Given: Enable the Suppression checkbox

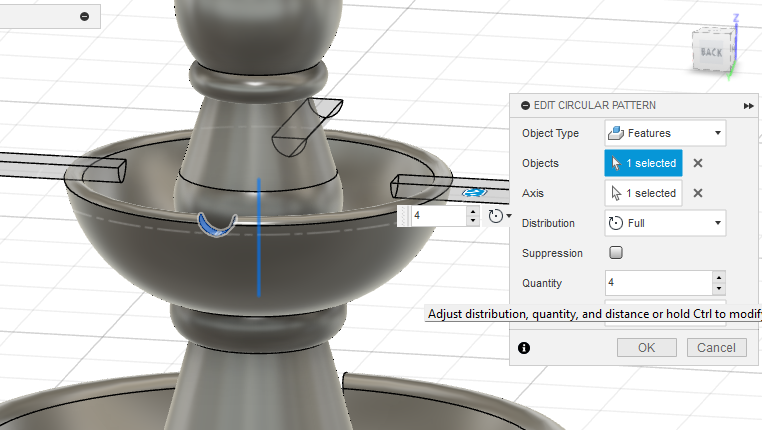Looking at the screenshot, I should point(616,253).
